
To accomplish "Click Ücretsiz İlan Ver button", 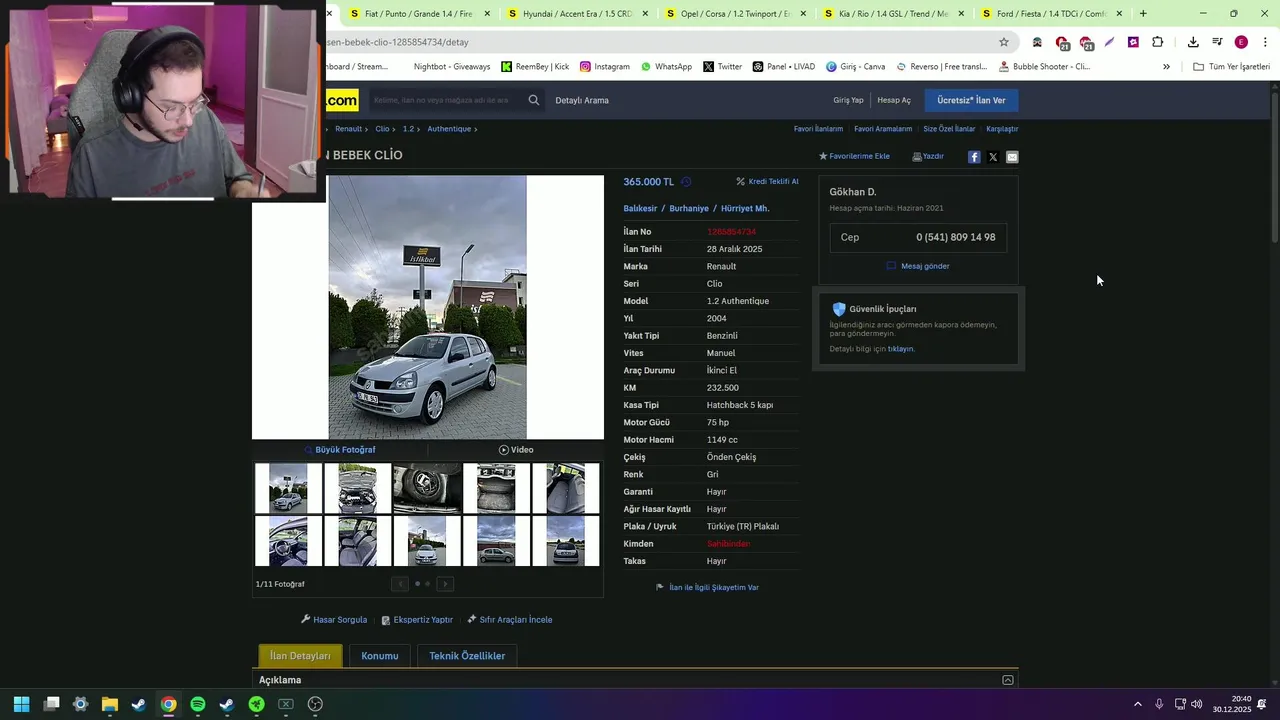I will [971, 100].
